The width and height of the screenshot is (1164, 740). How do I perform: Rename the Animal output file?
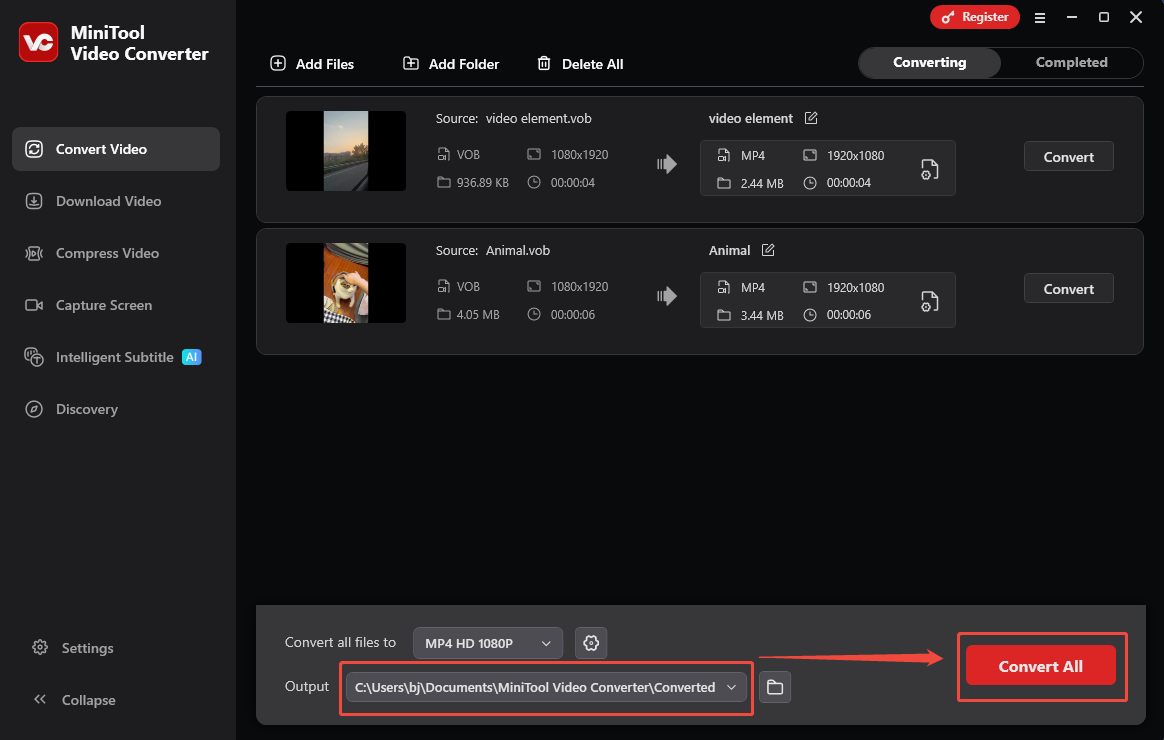pos(768,249)
